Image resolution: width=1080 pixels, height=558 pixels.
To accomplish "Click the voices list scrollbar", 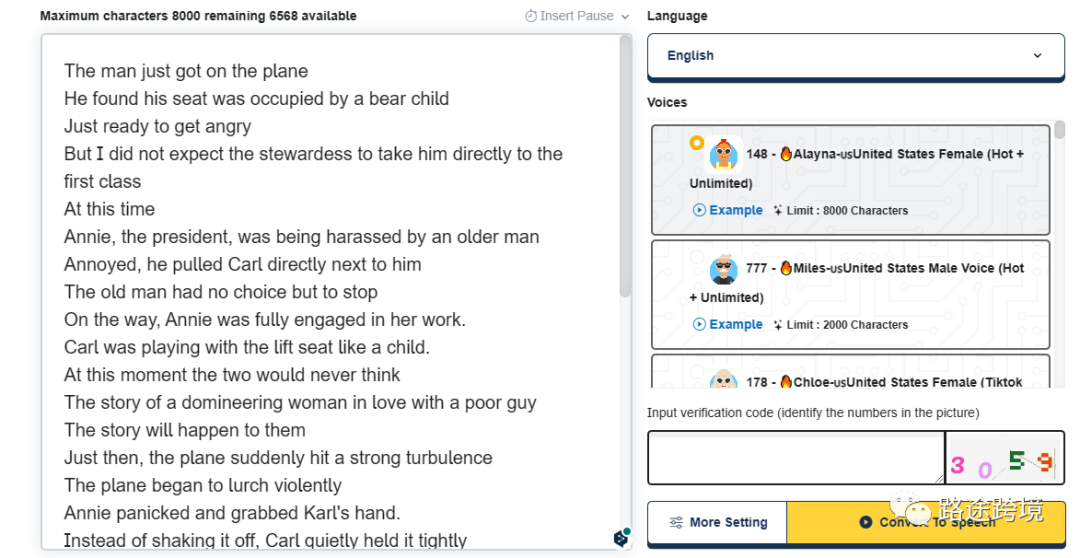I will point(1059,130).
